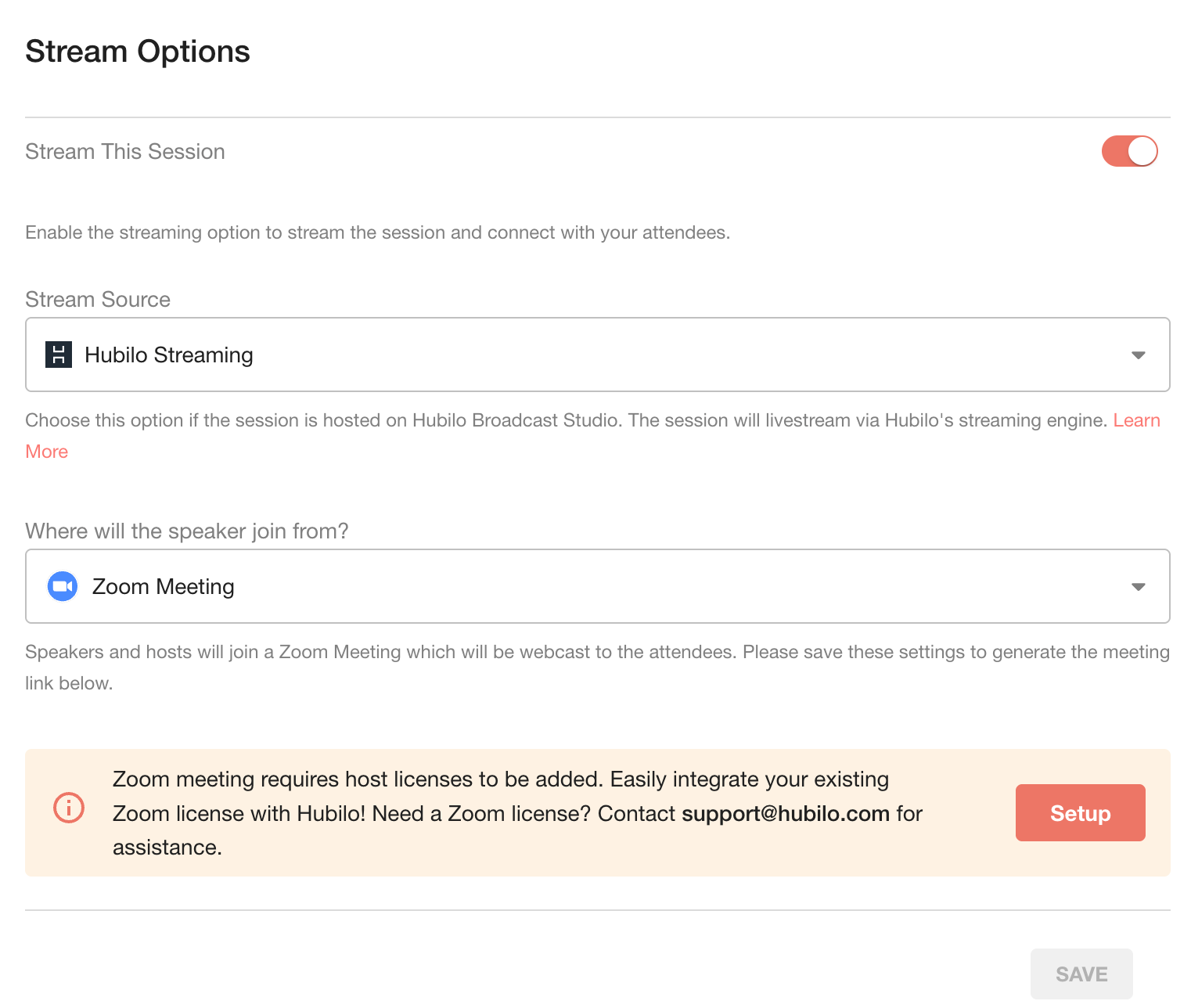Click the Stream Options heading

pyautogui.click(x=138, y=52)
